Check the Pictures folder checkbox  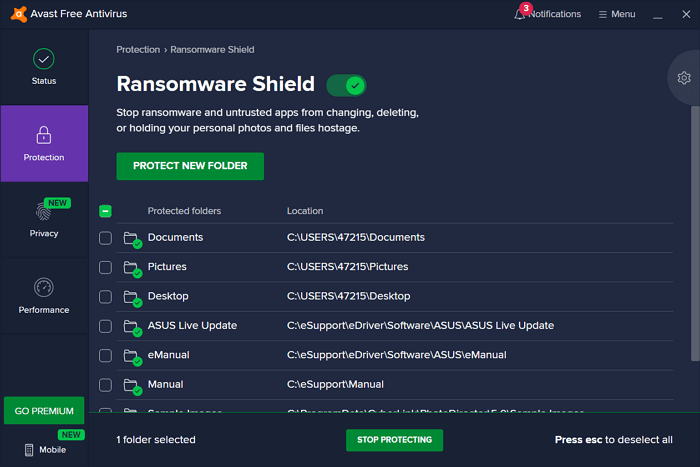106,267
